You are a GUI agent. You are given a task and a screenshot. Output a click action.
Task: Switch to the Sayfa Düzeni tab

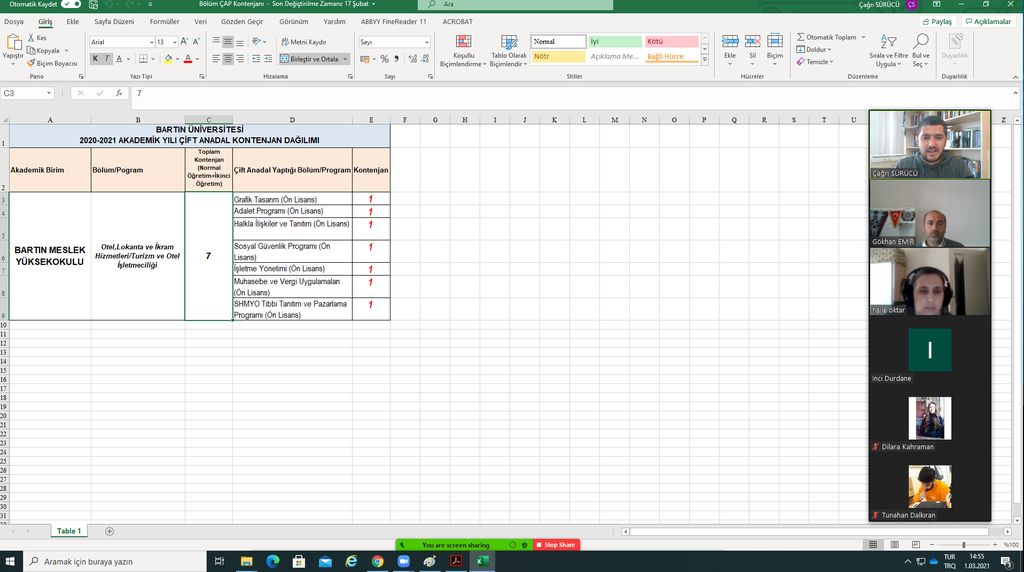[116, 21]
